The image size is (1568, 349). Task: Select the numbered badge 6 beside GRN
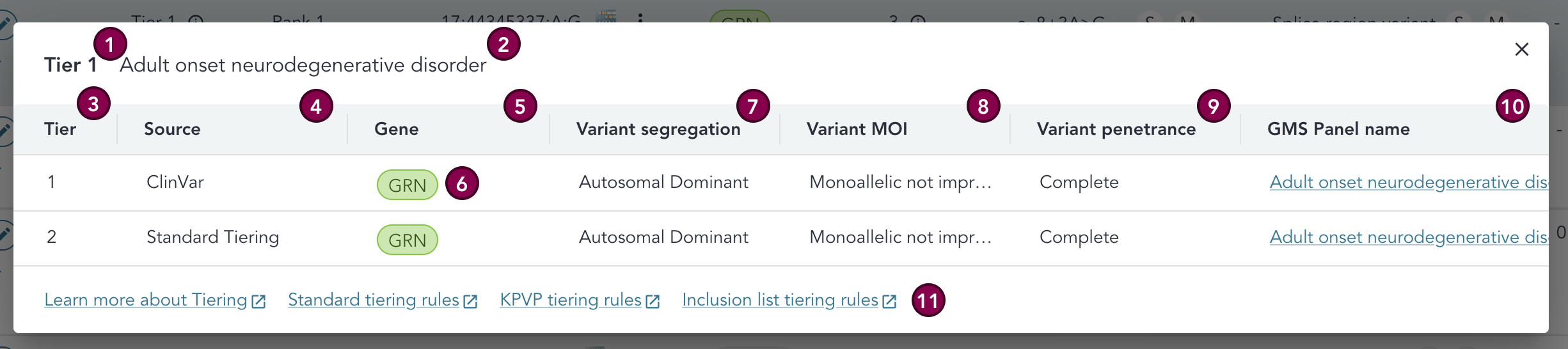(462, 184)
